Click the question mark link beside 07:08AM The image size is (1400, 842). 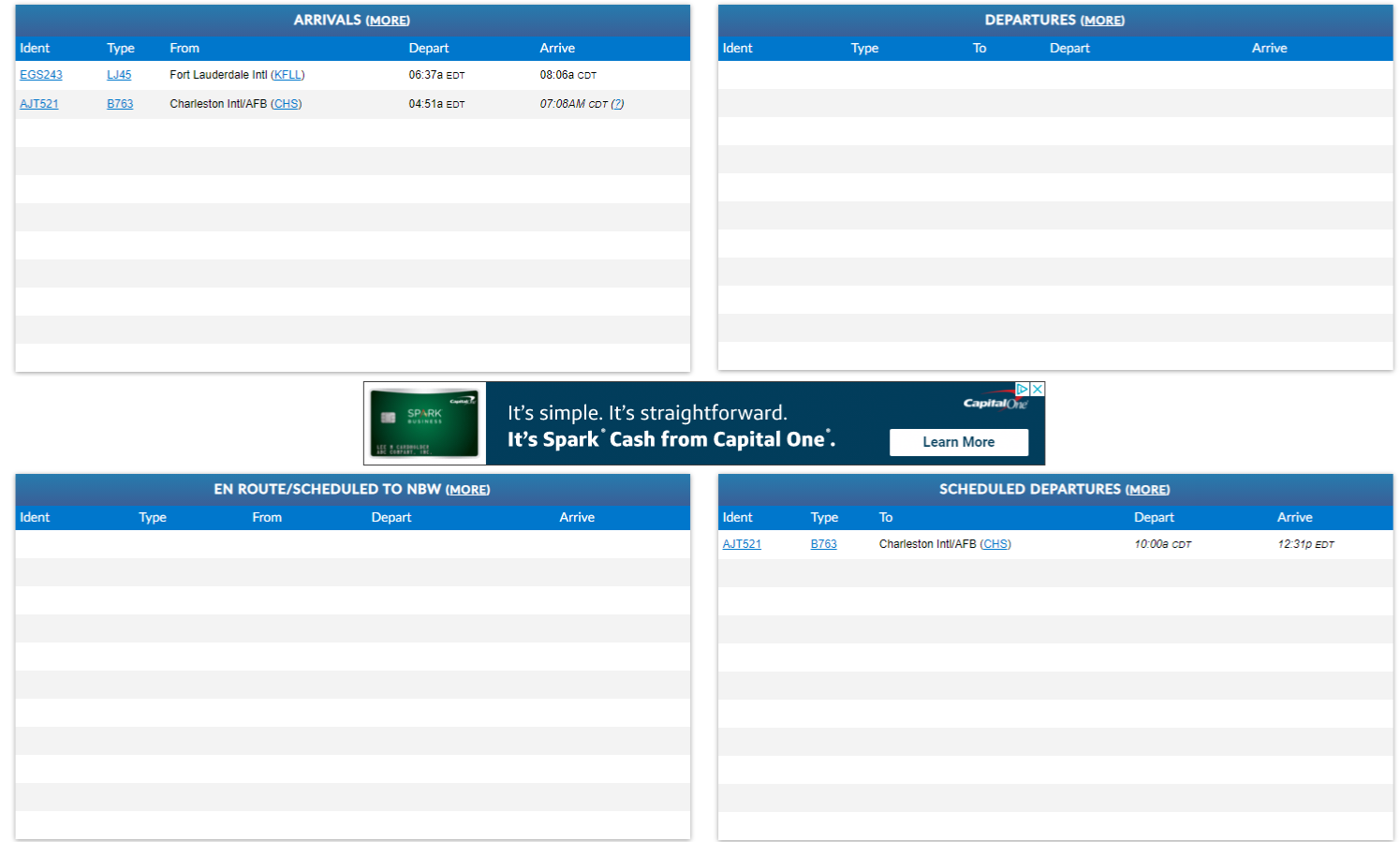pyautogui.click(x=617, y=104)
